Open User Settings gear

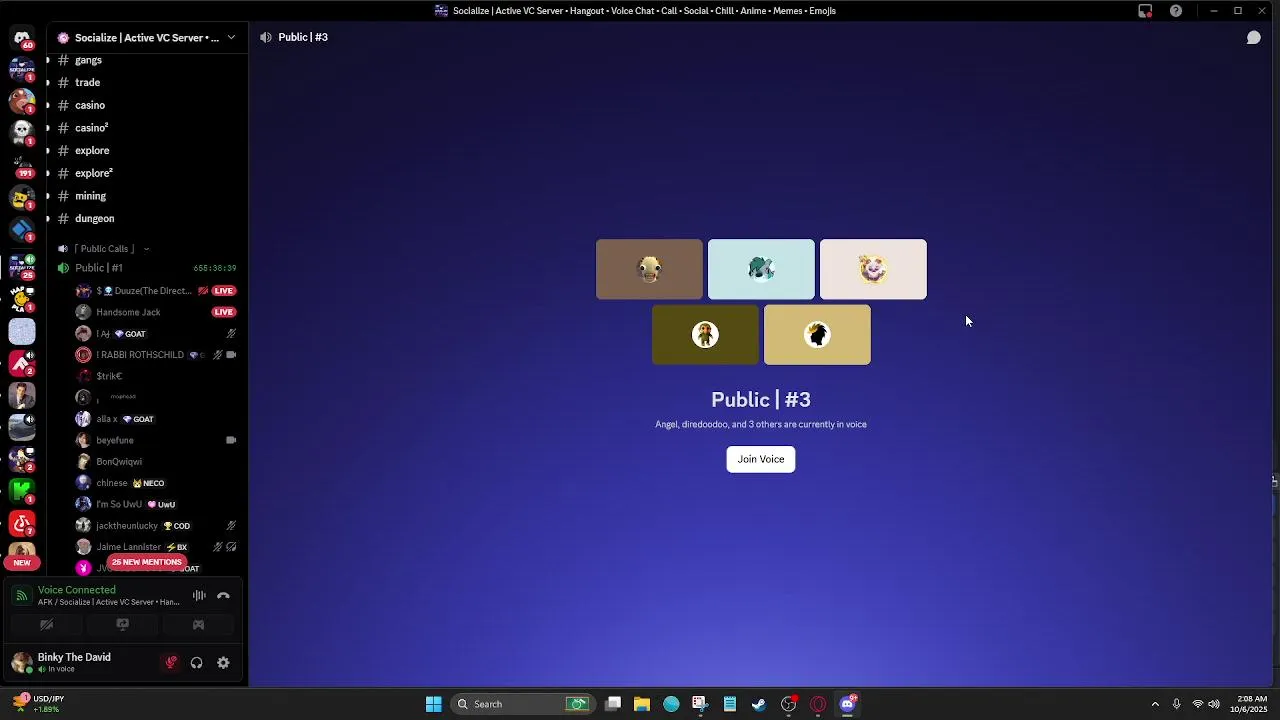pos(223,662)
